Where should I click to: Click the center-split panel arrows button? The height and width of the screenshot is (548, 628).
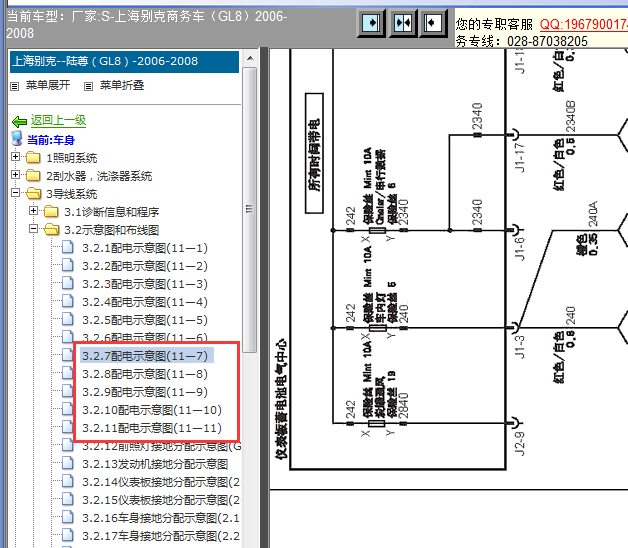pos(403,23)
